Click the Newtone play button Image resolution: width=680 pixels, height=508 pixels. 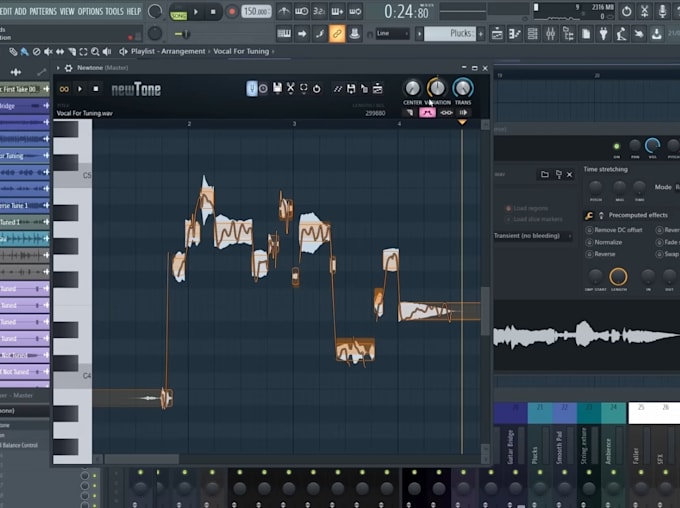pos(80,89)
